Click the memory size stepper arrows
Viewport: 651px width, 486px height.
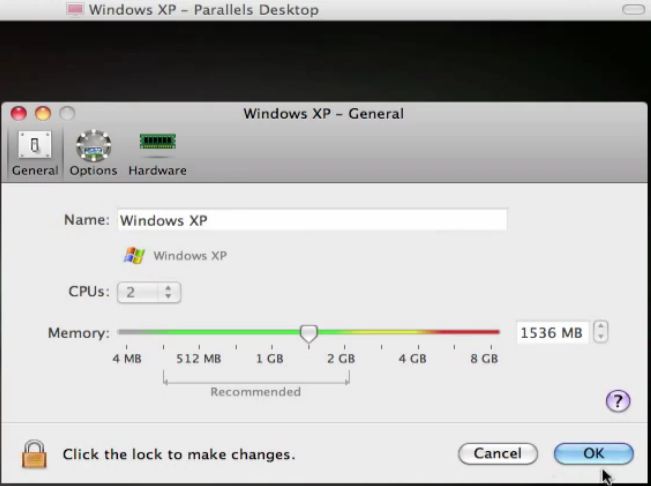(x=600, y=332)
